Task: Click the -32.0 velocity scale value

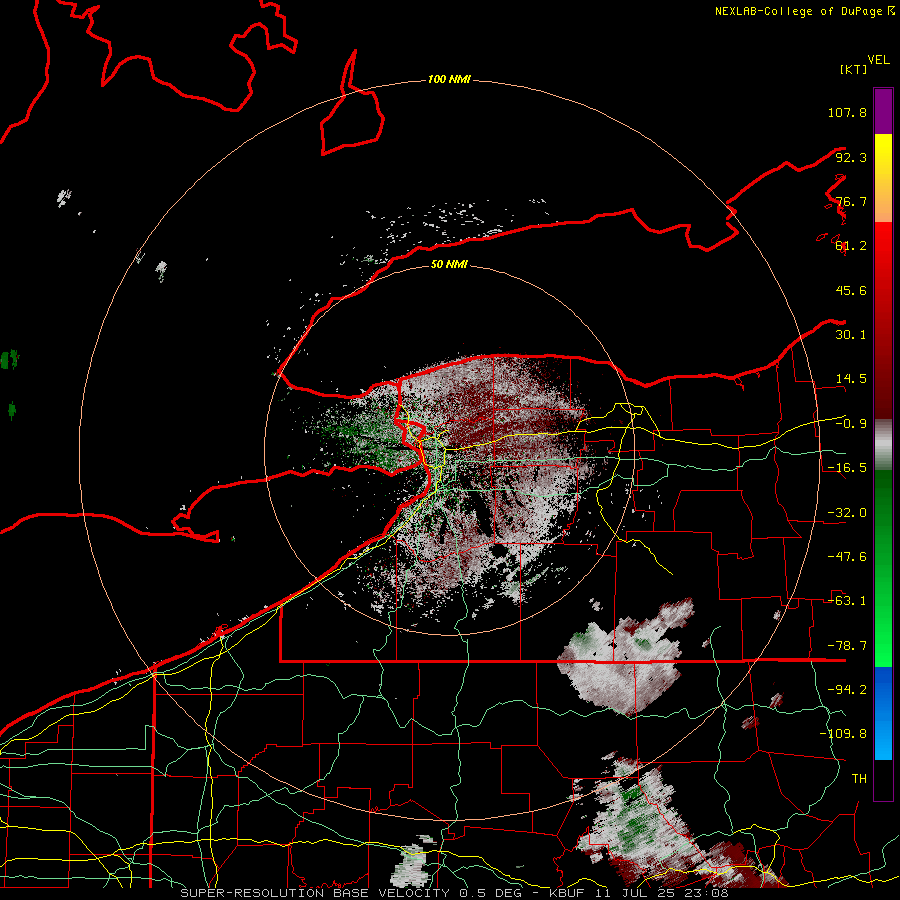Action: pyautogui.click(x=847, y=513)
